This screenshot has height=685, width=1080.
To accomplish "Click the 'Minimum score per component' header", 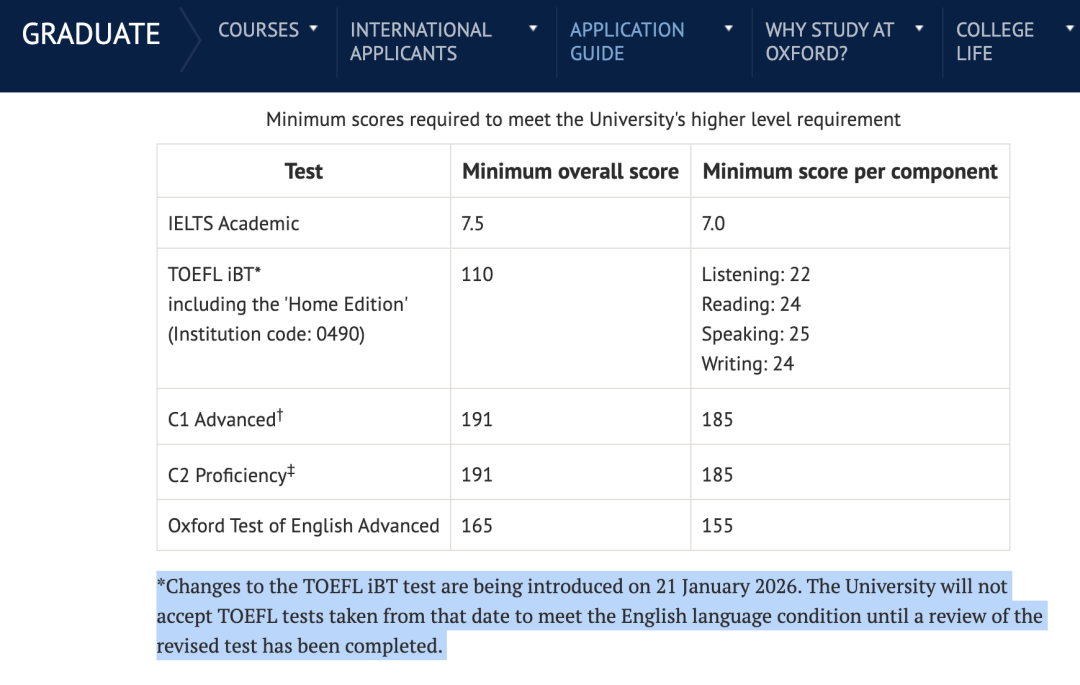I will [850, 171].
